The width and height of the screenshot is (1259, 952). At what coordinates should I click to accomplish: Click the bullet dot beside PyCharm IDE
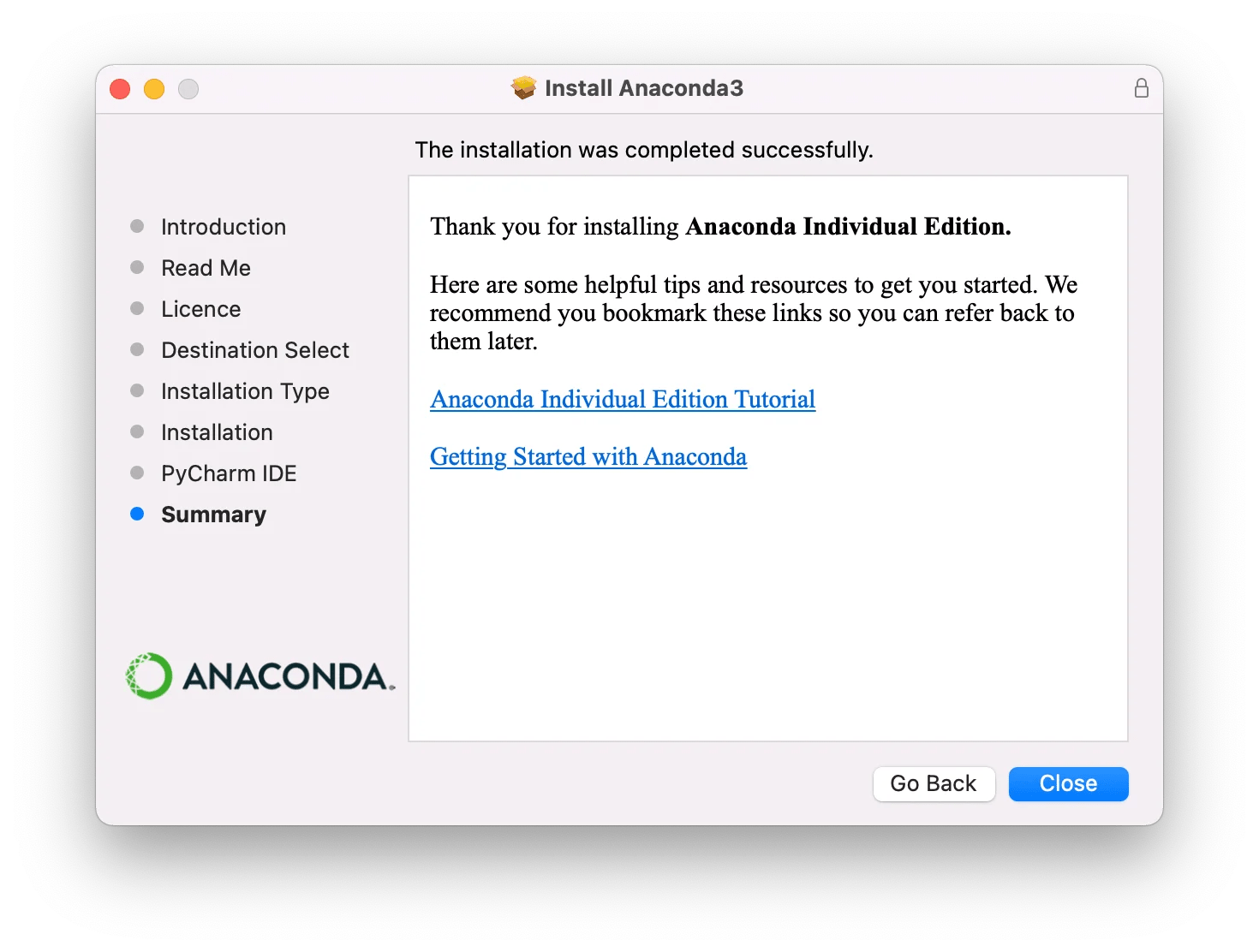tap(138, 473)
